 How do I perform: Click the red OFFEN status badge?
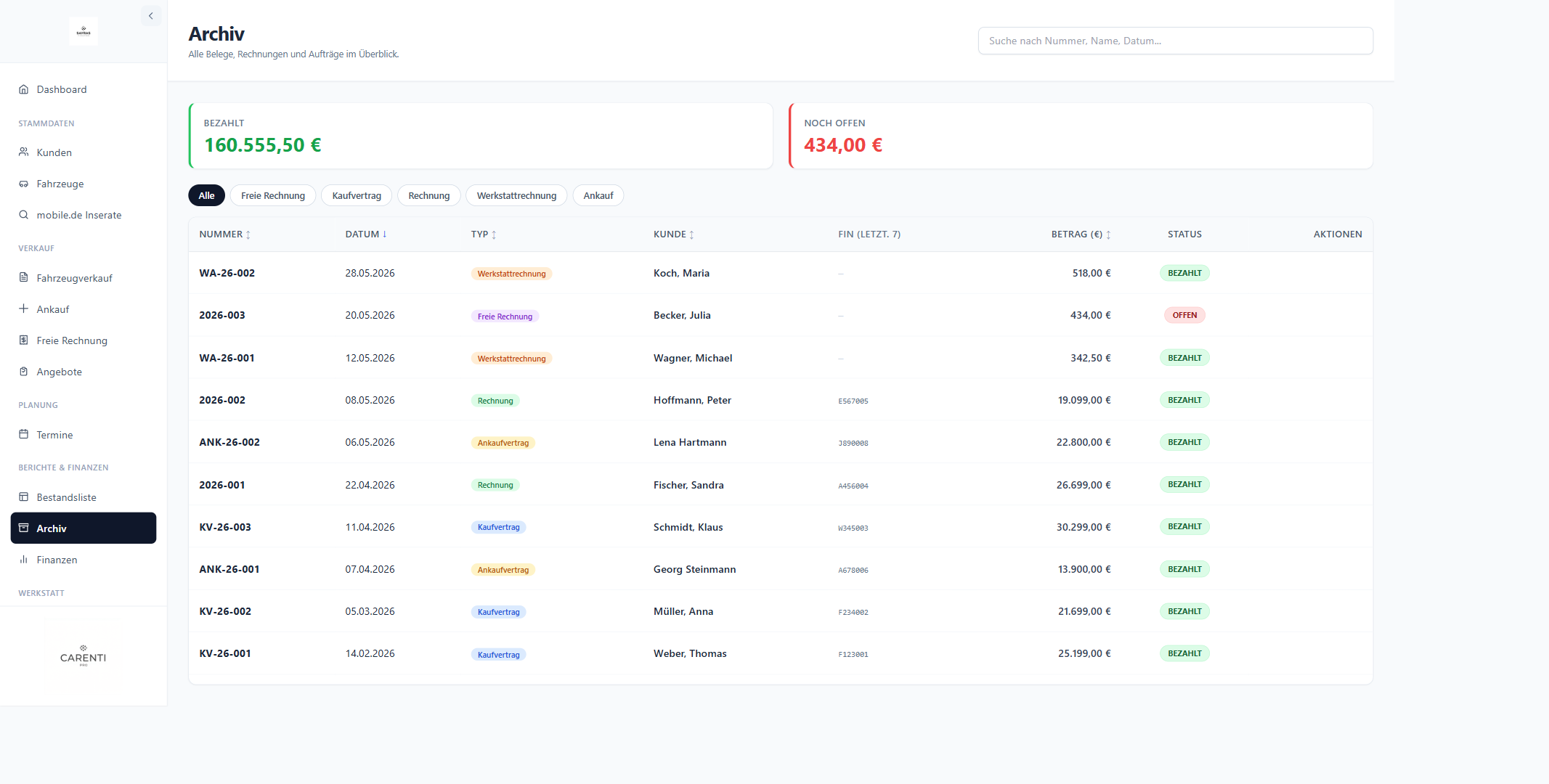click(x=1184, y=315)
